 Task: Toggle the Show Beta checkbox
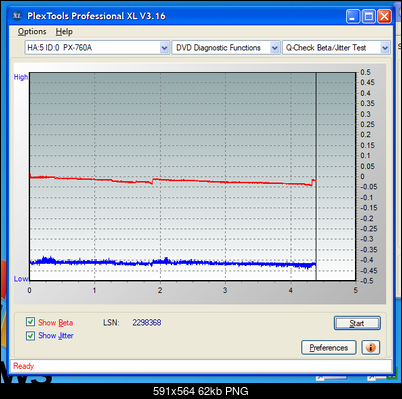point(30,322)
